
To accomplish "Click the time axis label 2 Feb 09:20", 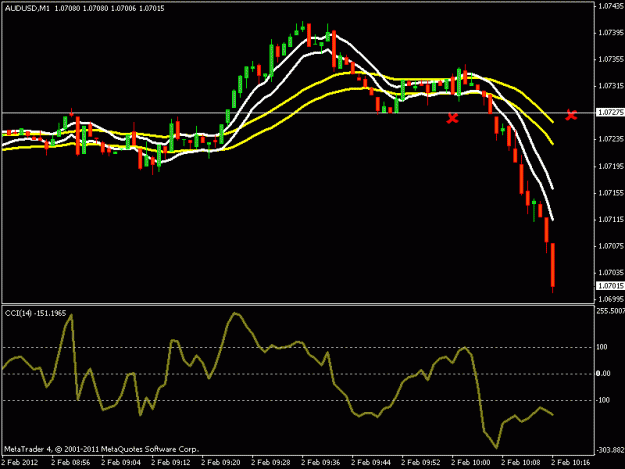I will point(221,462).
